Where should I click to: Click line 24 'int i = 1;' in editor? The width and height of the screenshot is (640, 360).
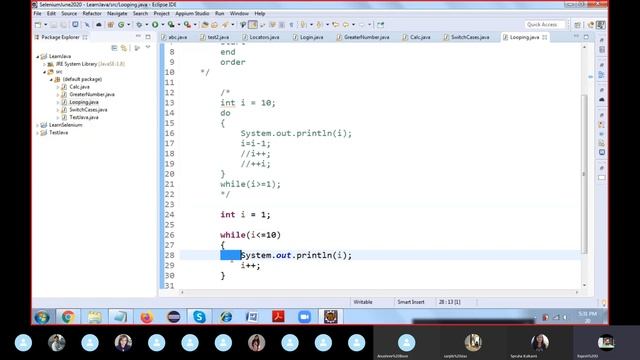pyautogui.click(x=245, y=215)
